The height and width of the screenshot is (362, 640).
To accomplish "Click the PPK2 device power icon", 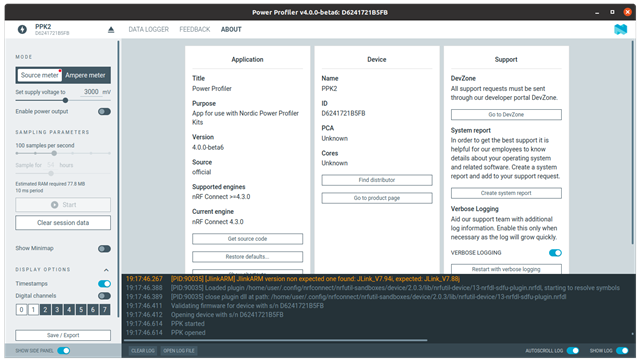I will click(22, 29).
